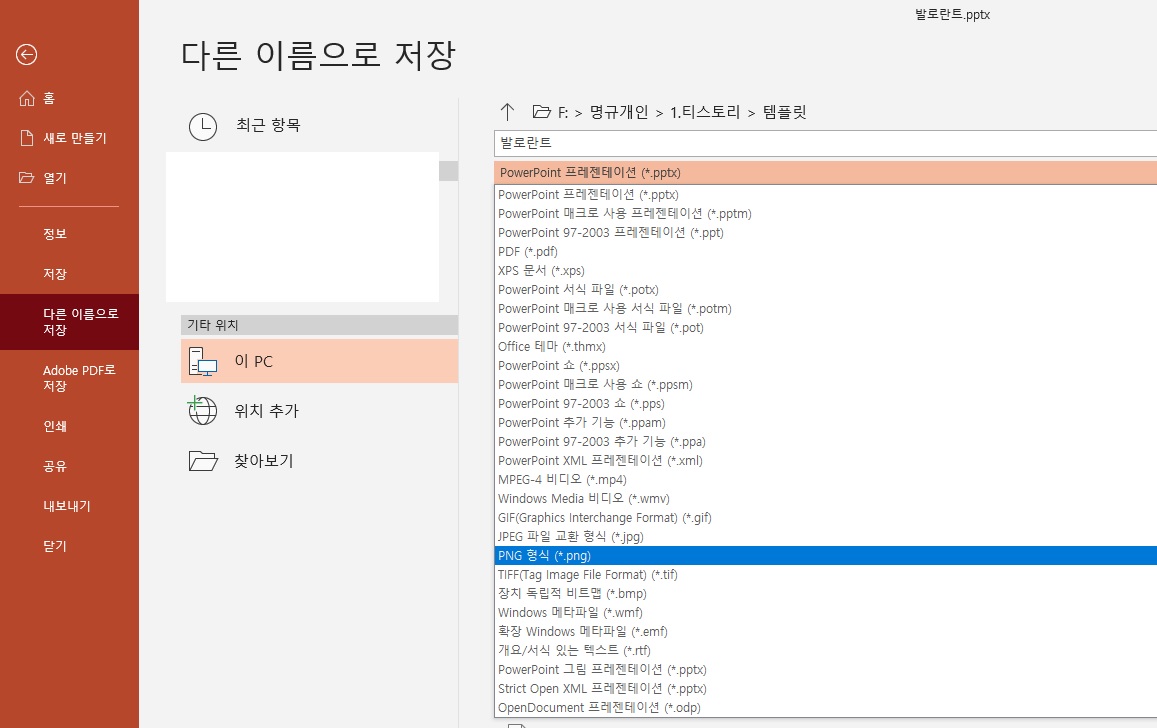Select PowerPoint 추가 기능 (*.ppam)

tap(826, 423)
